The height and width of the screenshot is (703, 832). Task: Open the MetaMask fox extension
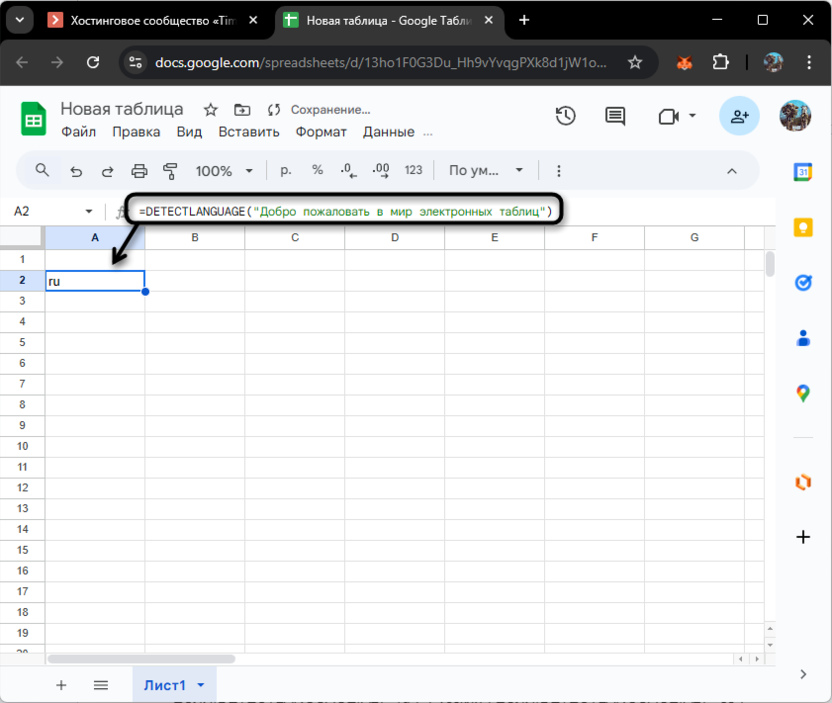(x=684, y=63)
